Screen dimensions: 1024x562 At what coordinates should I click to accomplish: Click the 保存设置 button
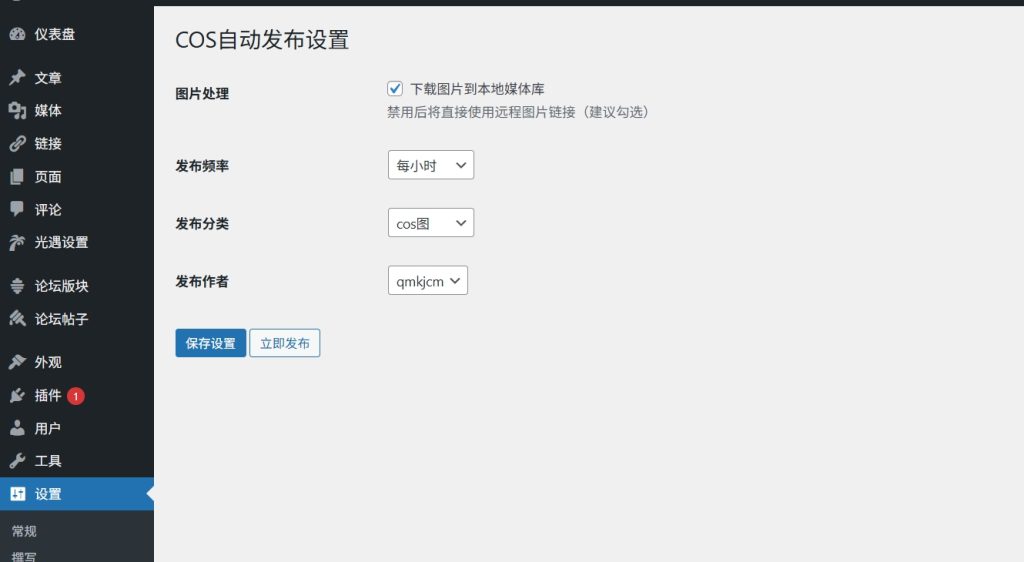click(210, 343)
